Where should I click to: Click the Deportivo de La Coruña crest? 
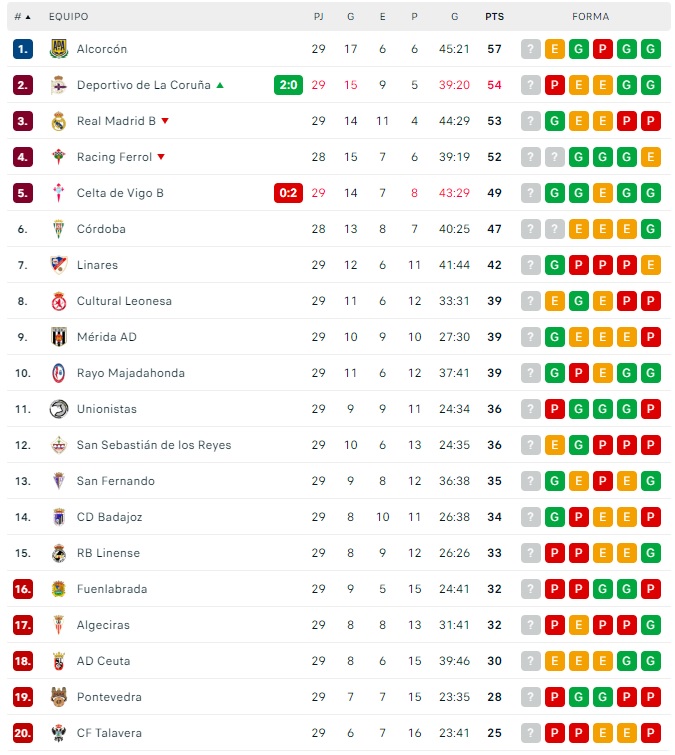[x=59, y=85]
